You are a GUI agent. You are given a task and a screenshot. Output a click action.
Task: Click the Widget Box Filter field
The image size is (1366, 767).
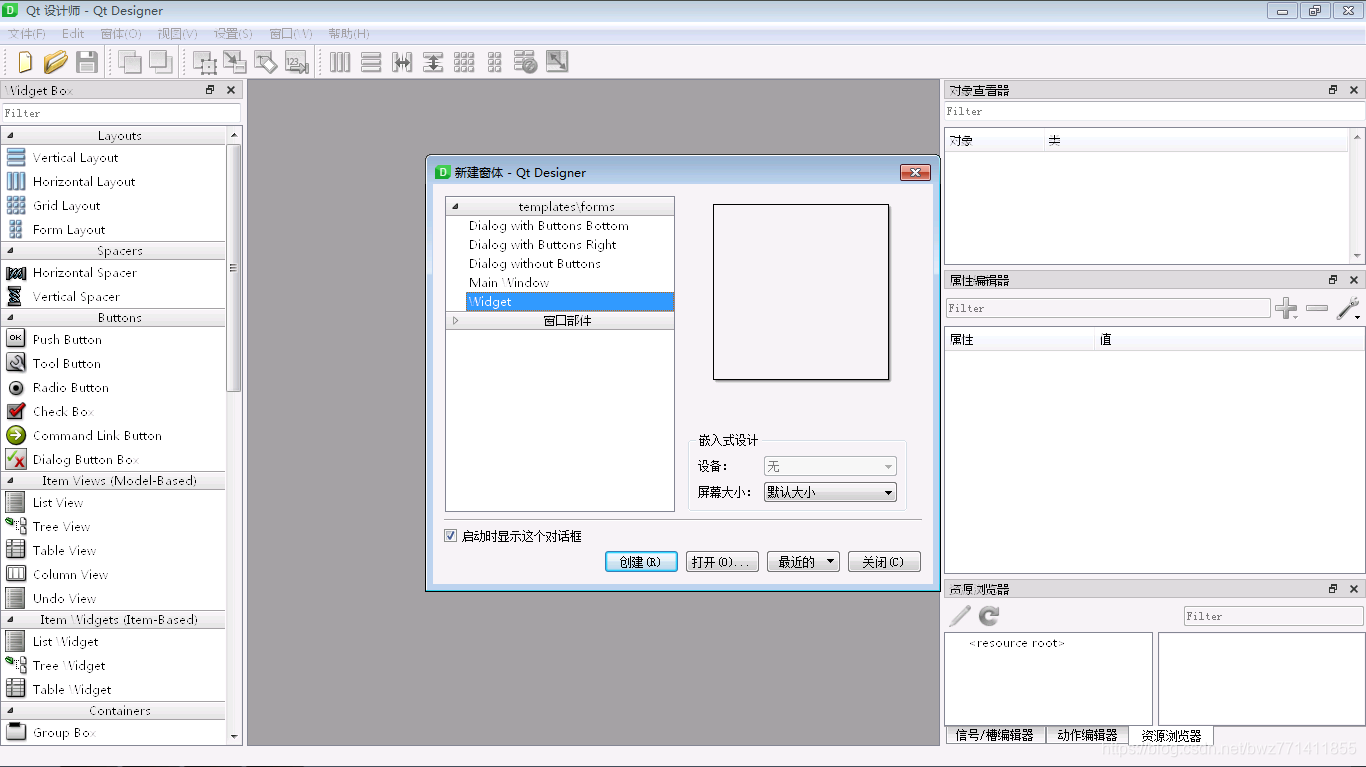pyautogui.click(x=121, y=114)
